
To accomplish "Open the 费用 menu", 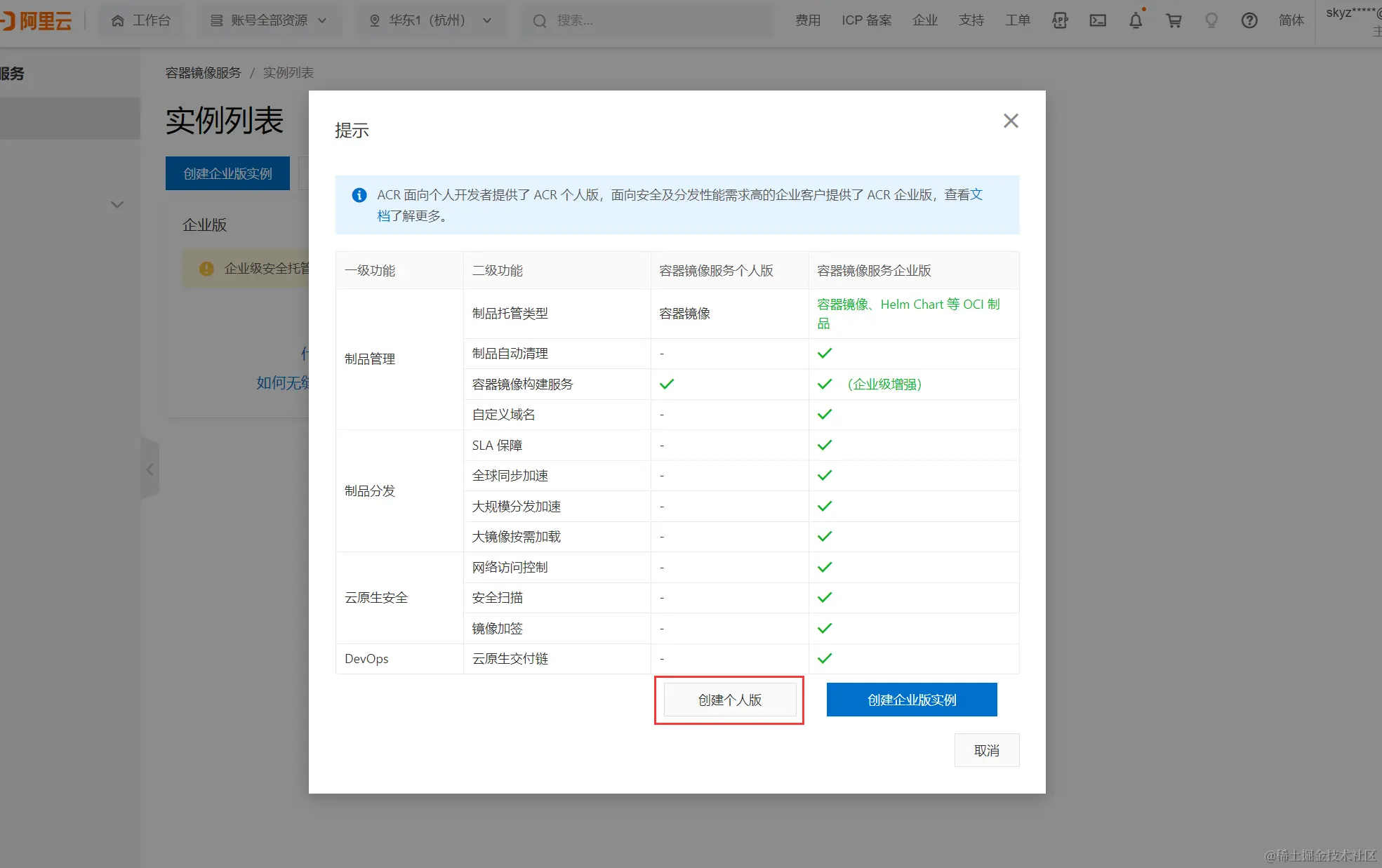I will click(808, 20).
